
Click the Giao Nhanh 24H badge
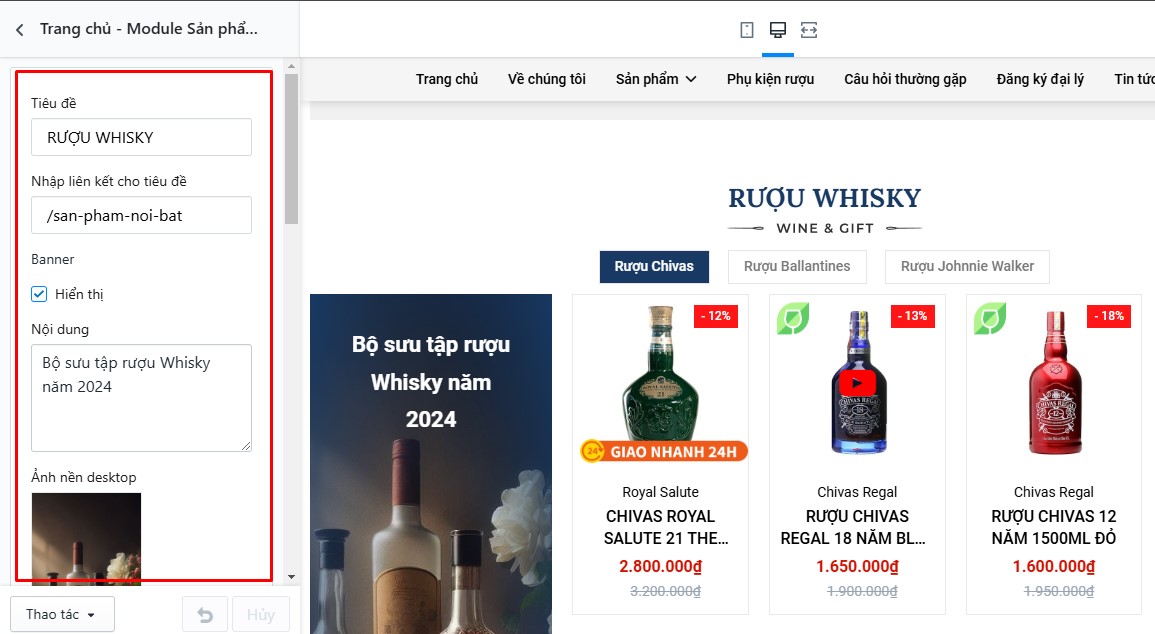pos(664,451)
